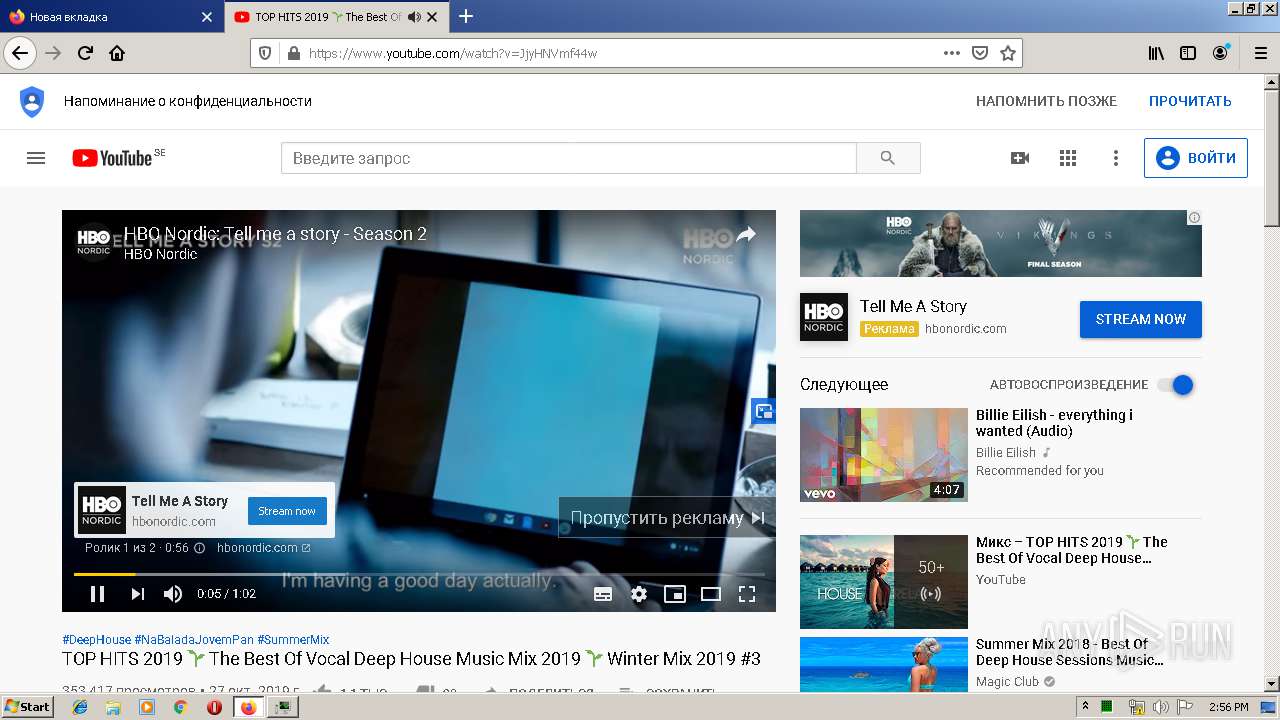Open the Opera icon in the taskbar
The image size is (1280, 720).
[x=214, y=707]
